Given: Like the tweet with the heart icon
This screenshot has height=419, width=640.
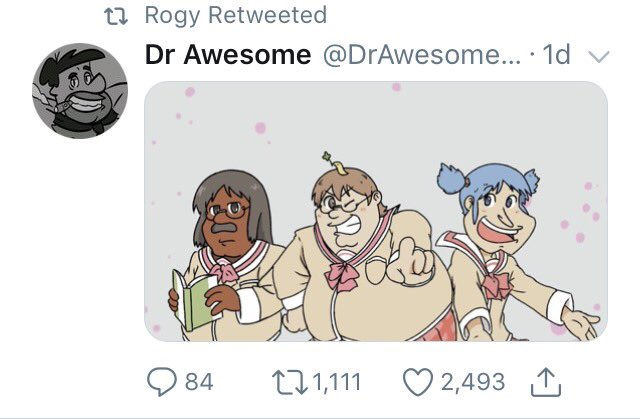Looking at the screenshot, I should pos(417,381).
